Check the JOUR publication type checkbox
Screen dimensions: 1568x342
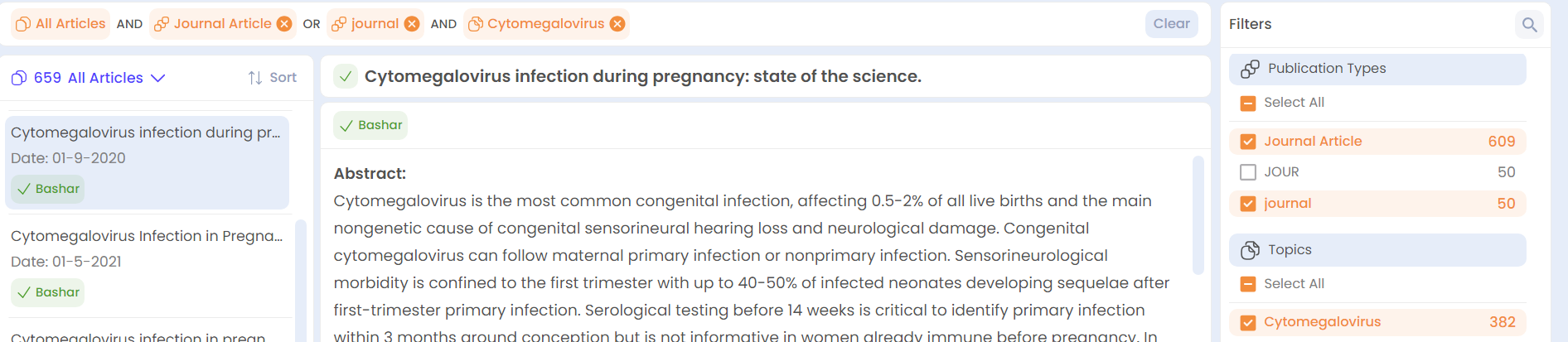(1248, 172)
